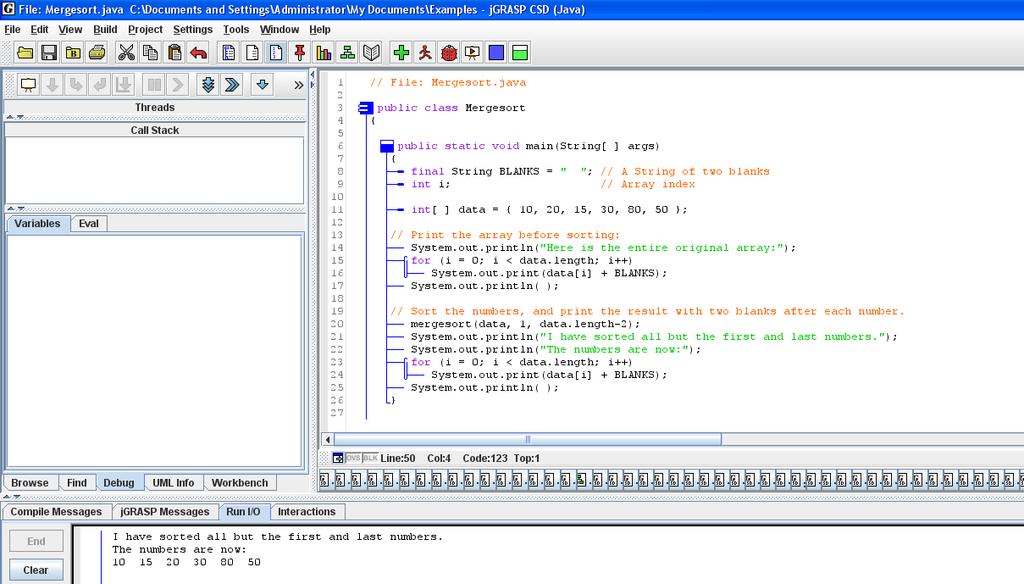Click the editor horizontal scrollbar thumb
This screenshot has width=1024, height=584.
coord(528,439)
